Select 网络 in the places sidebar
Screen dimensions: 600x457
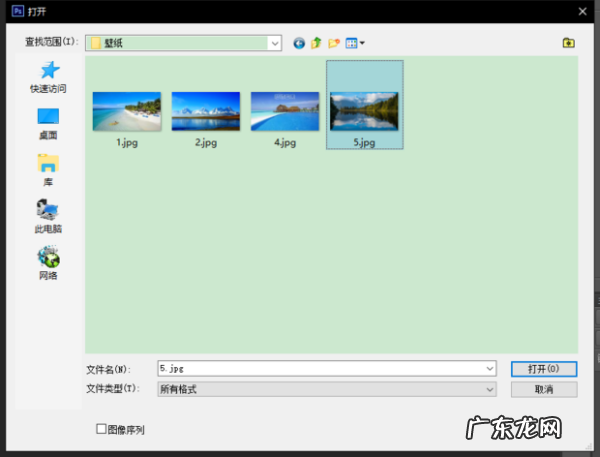click(48, 263)
